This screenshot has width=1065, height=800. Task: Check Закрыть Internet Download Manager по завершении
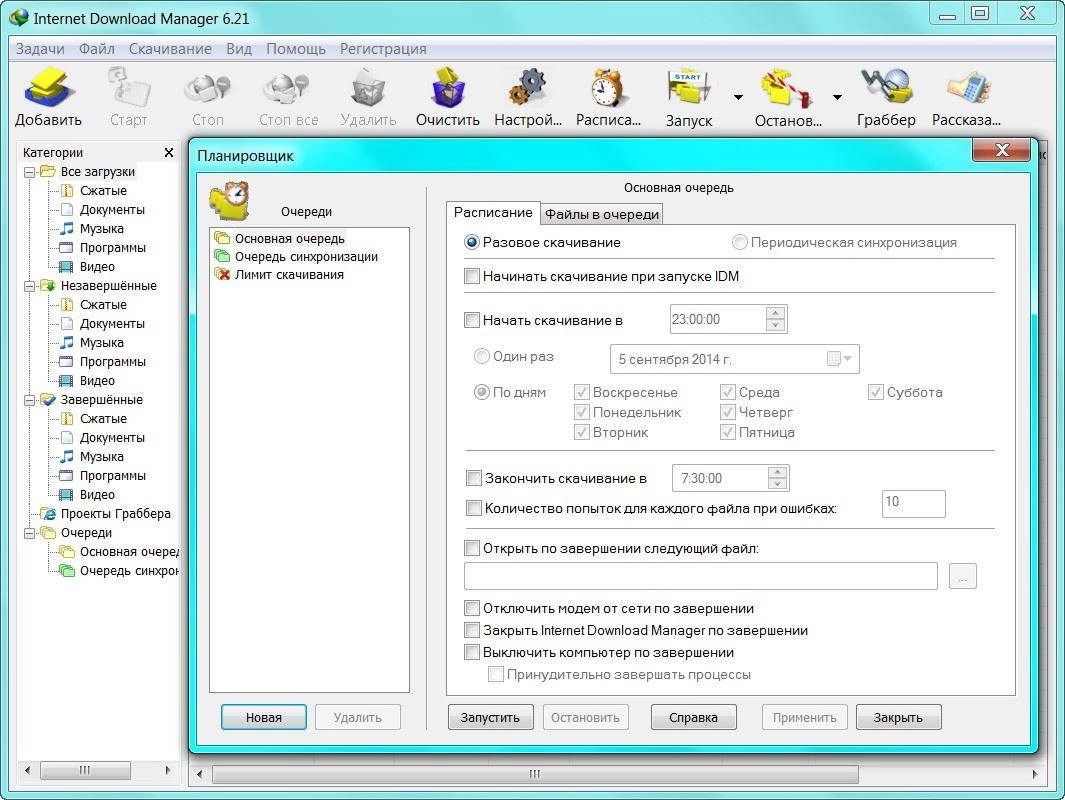471,630
